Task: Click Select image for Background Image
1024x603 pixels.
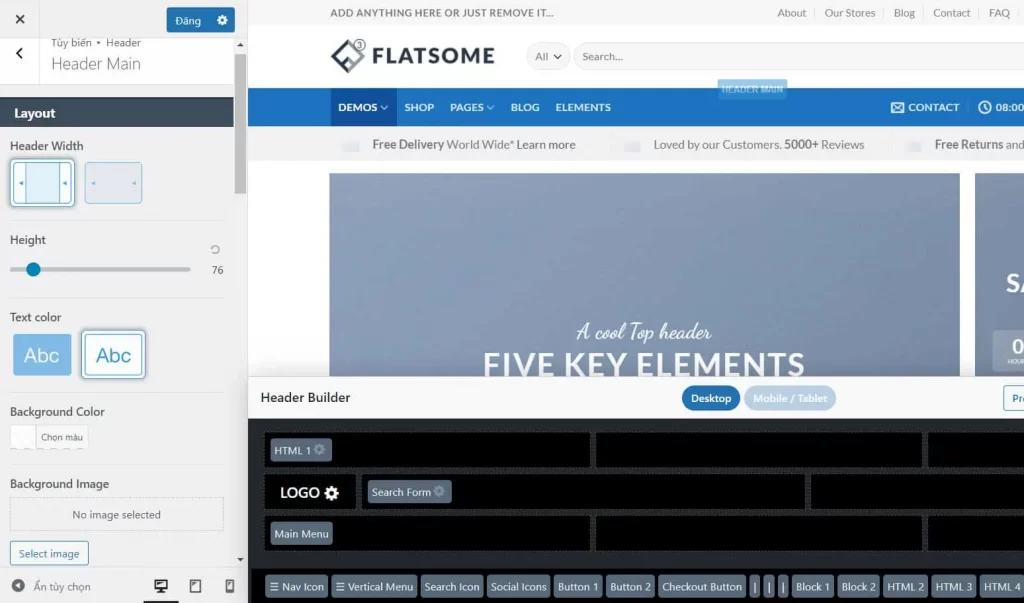Action: click(49, 553)
